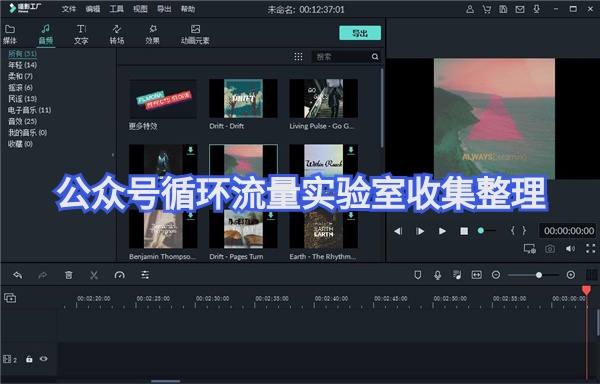Click the search input field
Image resolution: width=600 pixels, height=384 pixels.
point(341,57)
